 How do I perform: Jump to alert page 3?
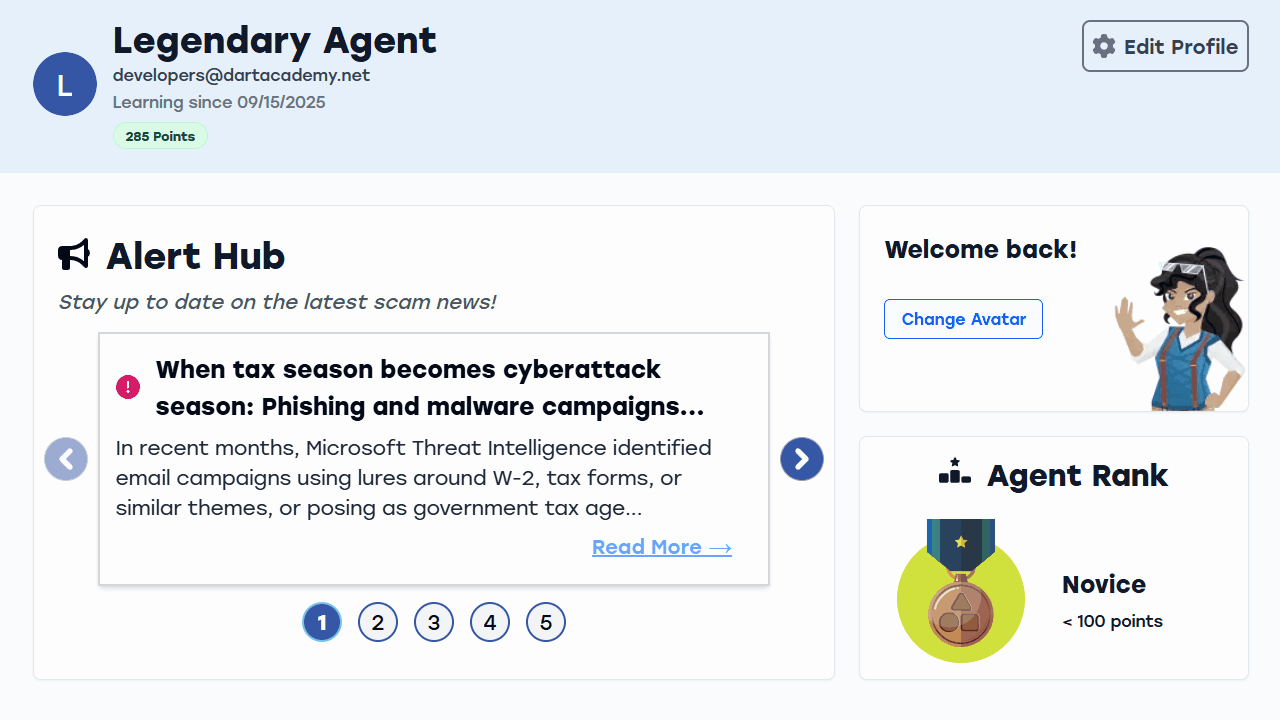(x=434, y=621)
